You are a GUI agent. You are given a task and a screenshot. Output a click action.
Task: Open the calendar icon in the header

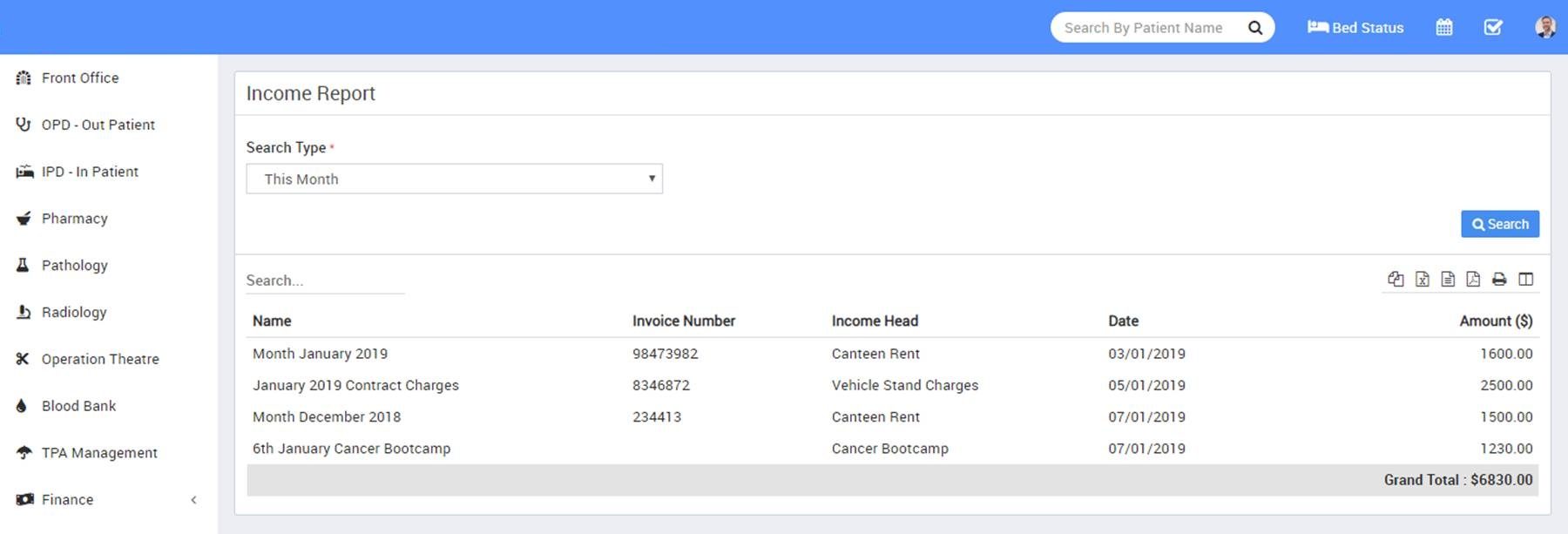coord(1444,28)
